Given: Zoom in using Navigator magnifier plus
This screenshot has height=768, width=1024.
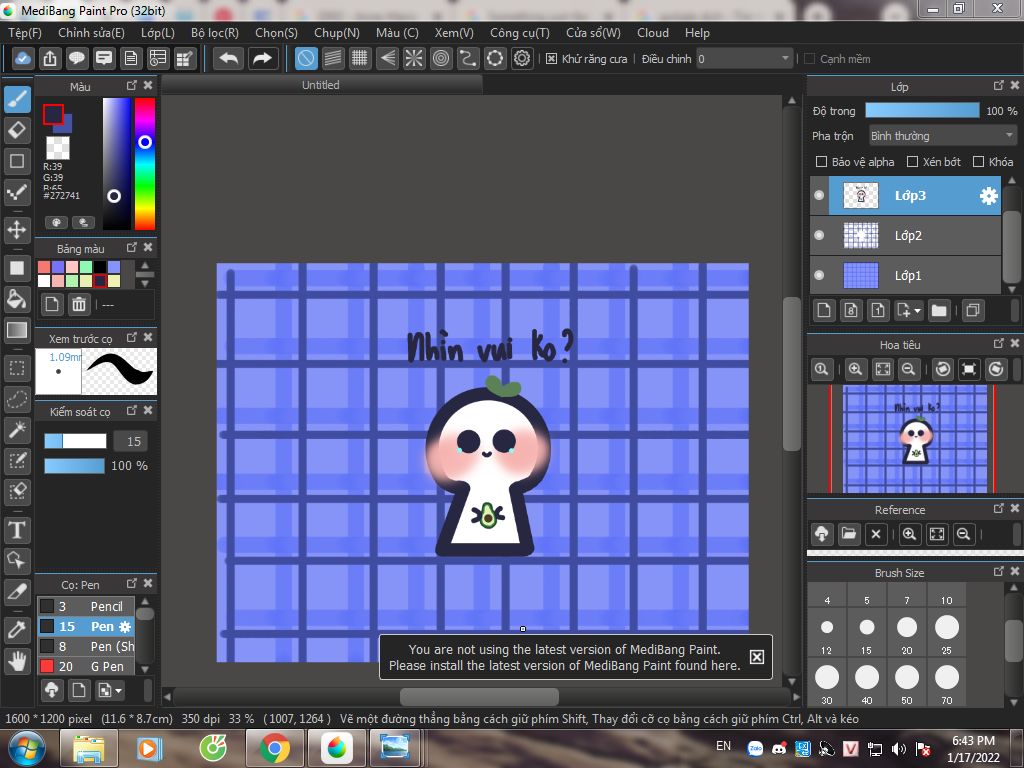Looking at the screenshot, I should coord(855,370).
